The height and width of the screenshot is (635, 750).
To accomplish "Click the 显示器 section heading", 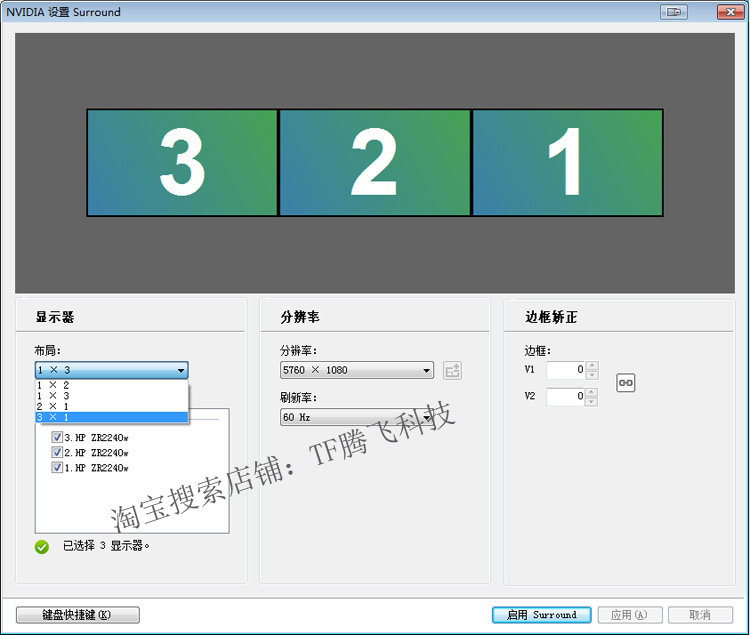I will (55, 317).
